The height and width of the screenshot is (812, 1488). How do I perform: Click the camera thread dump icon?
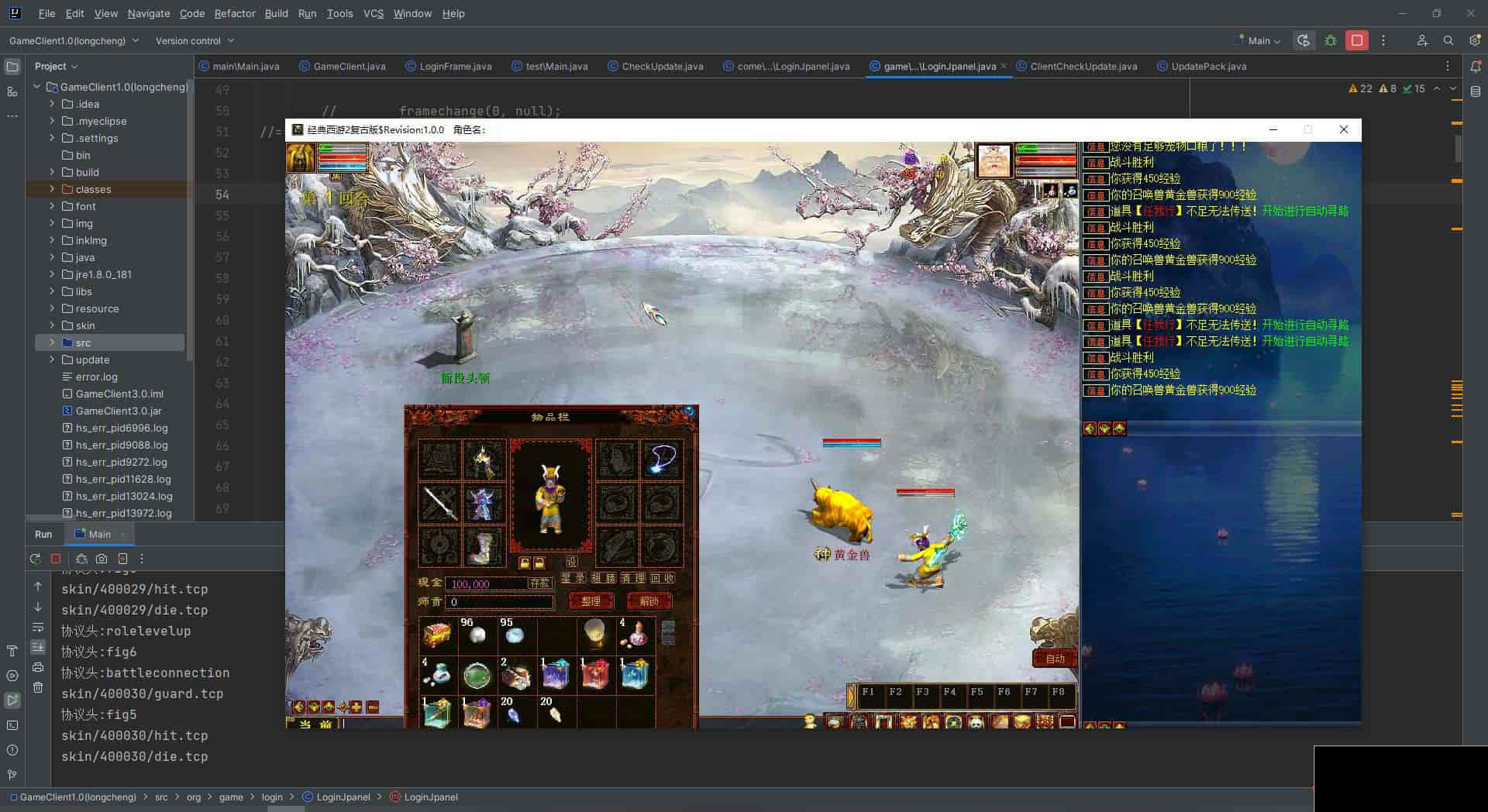[102, 559]
